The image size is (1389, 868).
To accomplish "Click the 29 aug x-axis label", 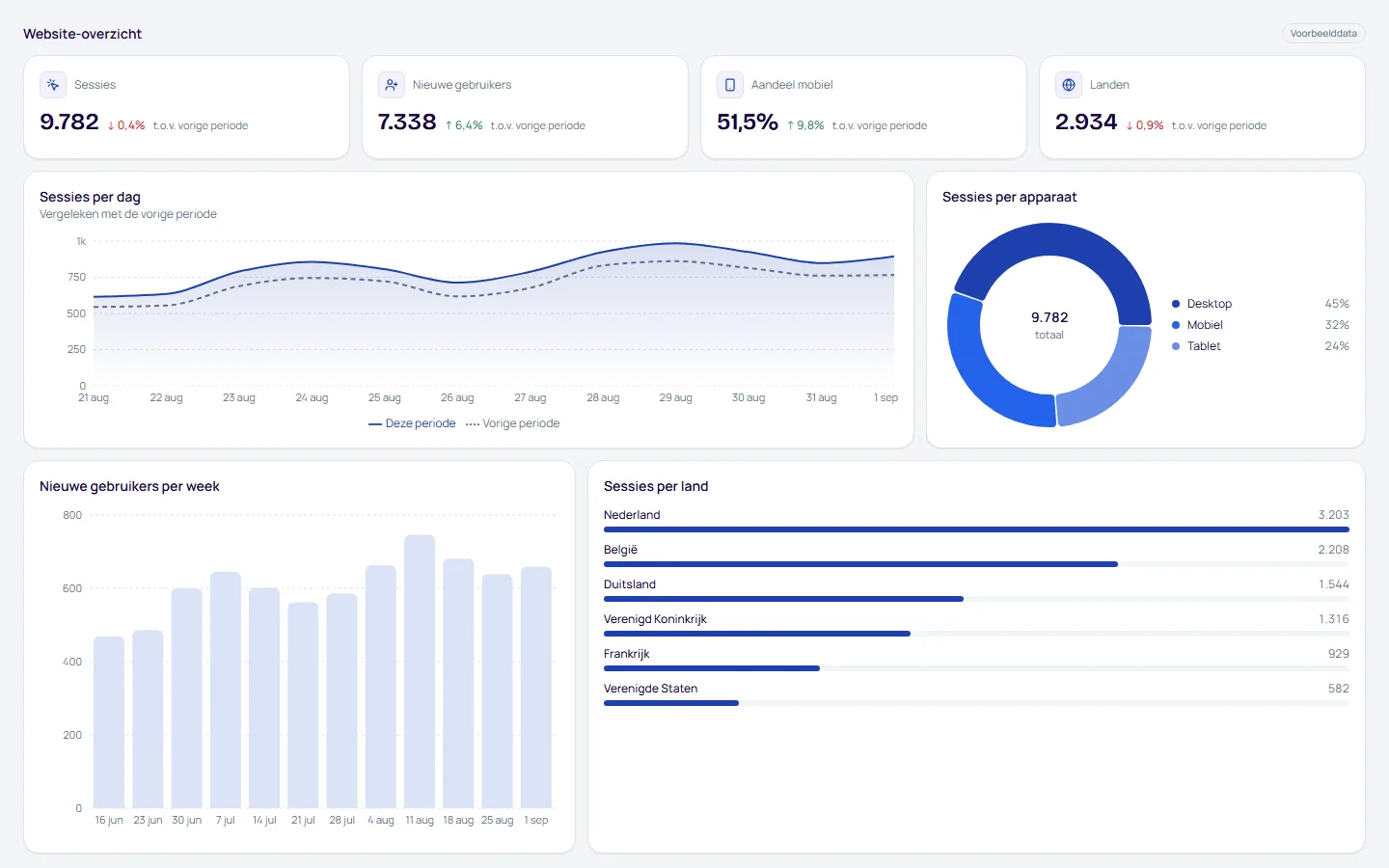I will click(676, 397).
